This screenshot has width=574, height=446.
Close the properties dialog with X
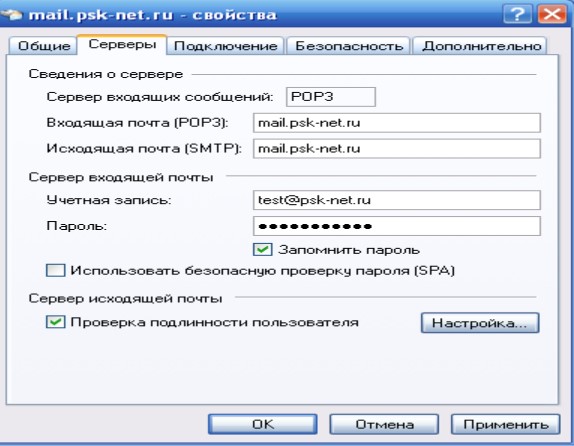[x=552, y=14]
